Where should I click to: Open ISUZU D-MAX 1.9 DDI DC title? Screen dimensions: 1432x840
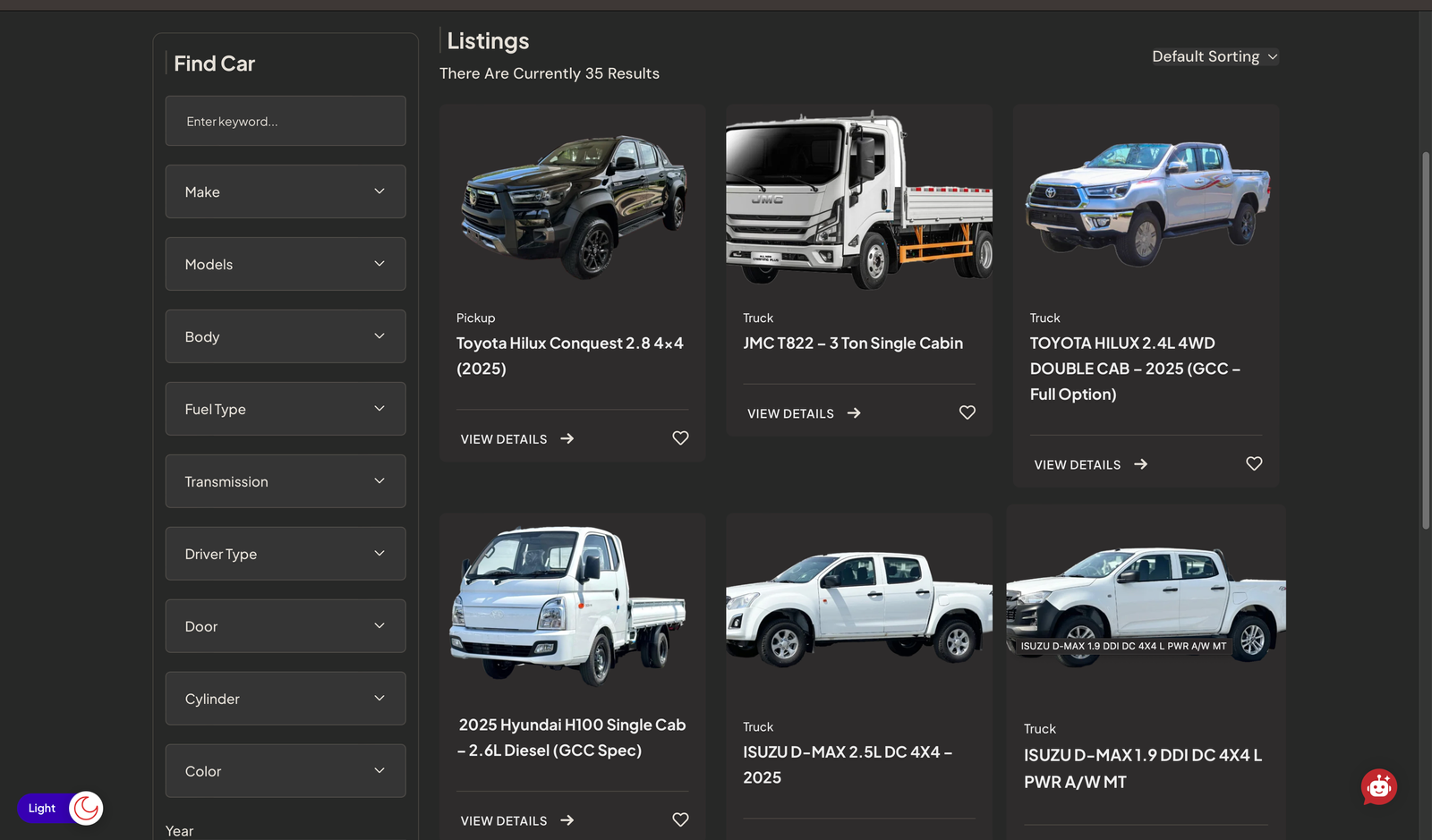click(1143, 768)
